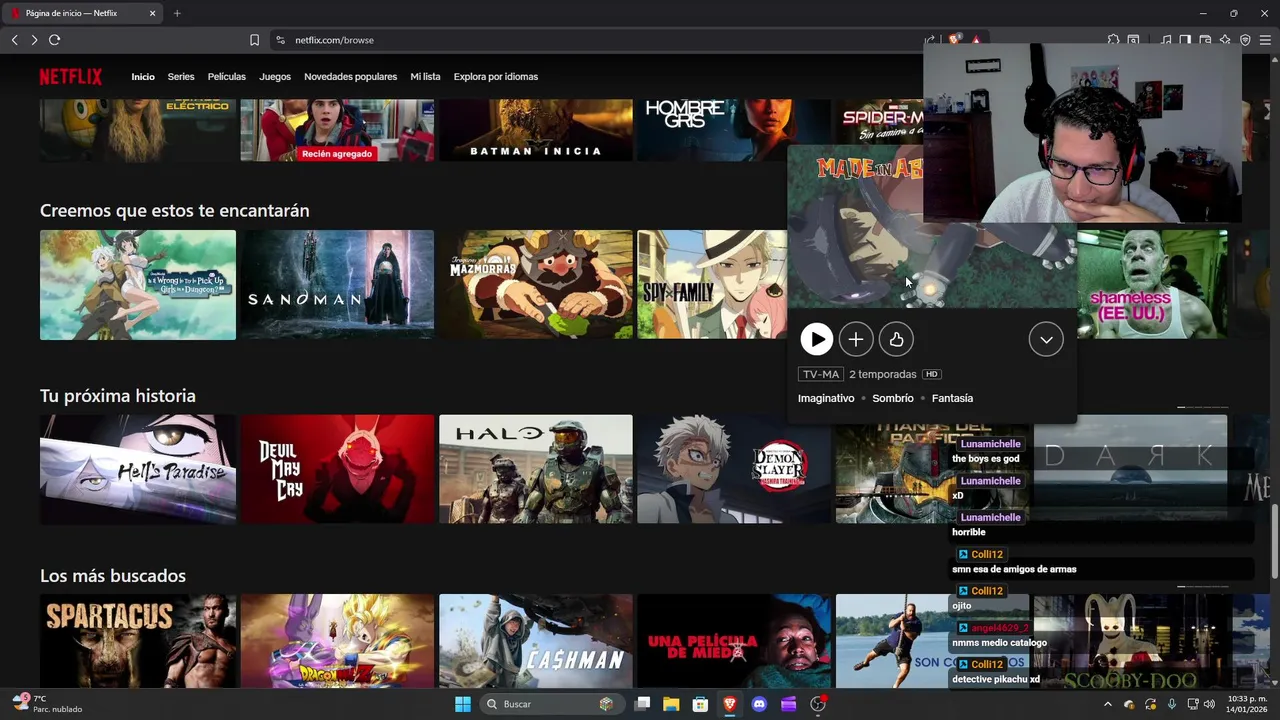Open the Series section
The image size is (1280, 720).
click(181, 77)
